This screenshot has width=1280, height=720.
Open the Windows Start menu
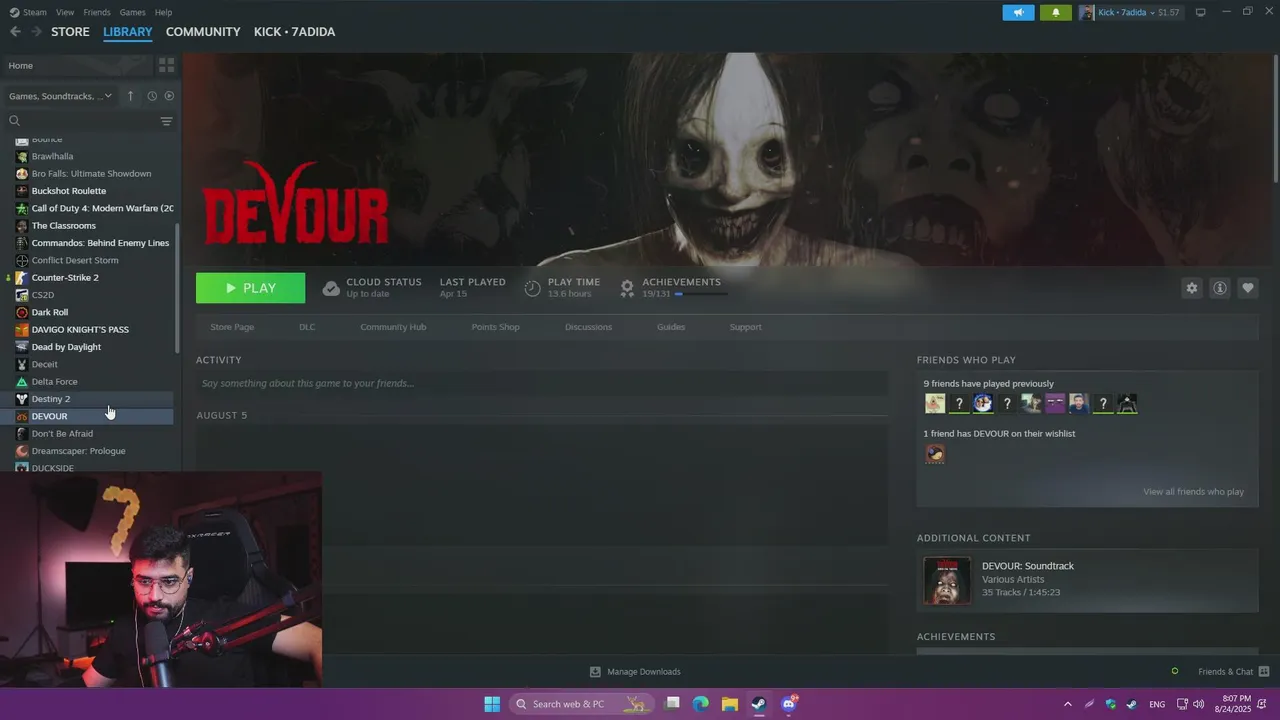[x=492, y=704]
